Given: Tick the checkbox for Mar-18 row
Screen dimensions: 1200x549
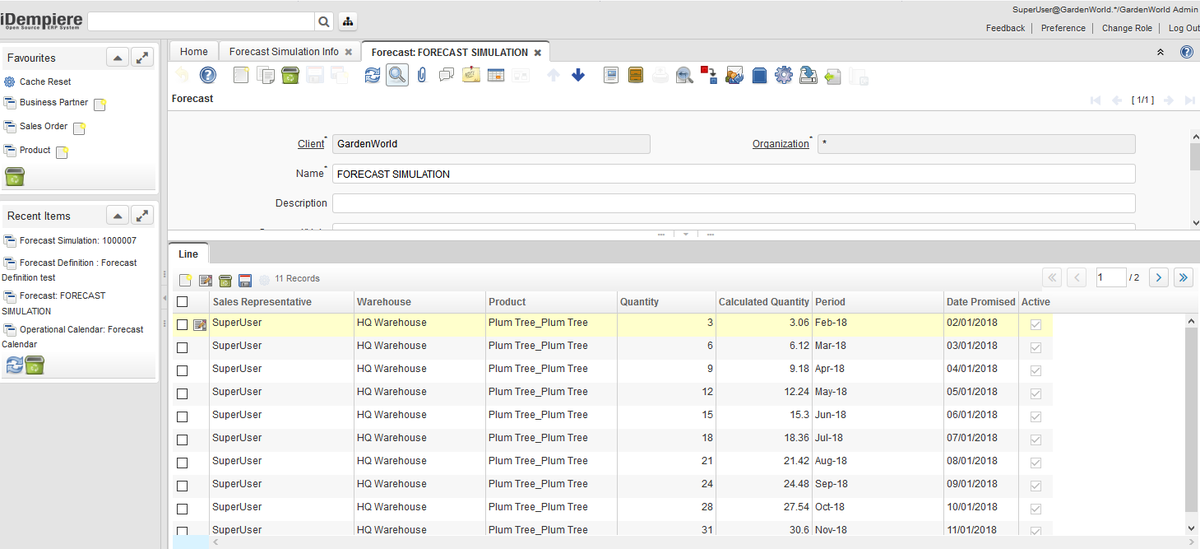Looking at the screenshot, I should coord(182,347).
